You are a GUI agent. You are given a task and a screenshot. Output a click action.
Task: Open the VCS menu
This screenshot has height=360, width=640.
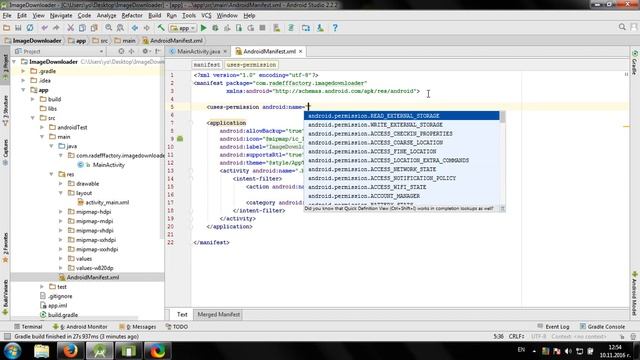tap(206, 16)
